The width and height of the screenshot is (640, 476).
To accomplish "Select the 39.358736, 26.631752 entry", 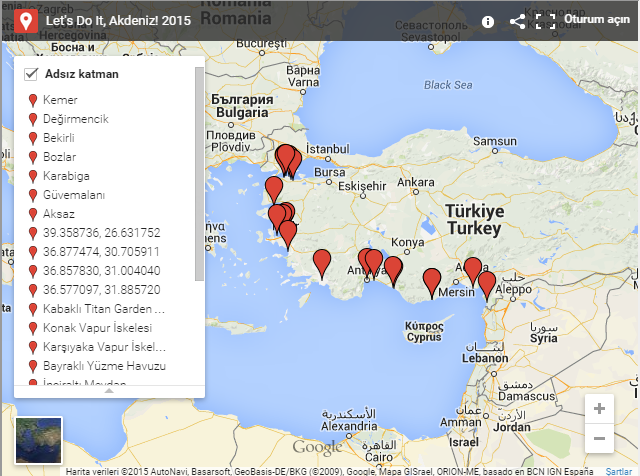I will [102, 233].
